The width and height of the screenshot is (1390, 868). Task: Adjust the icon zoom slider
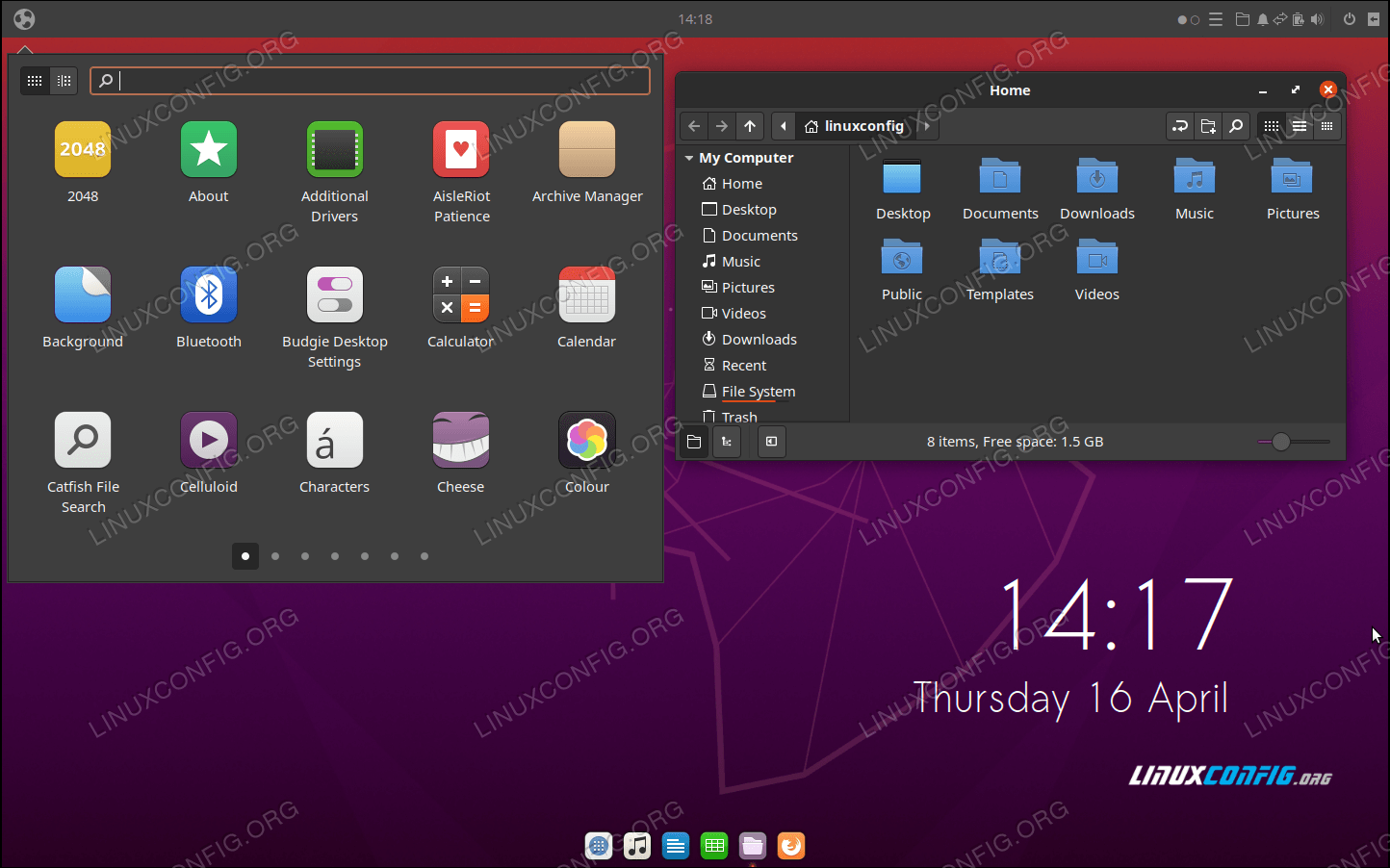pos(1280,442)
